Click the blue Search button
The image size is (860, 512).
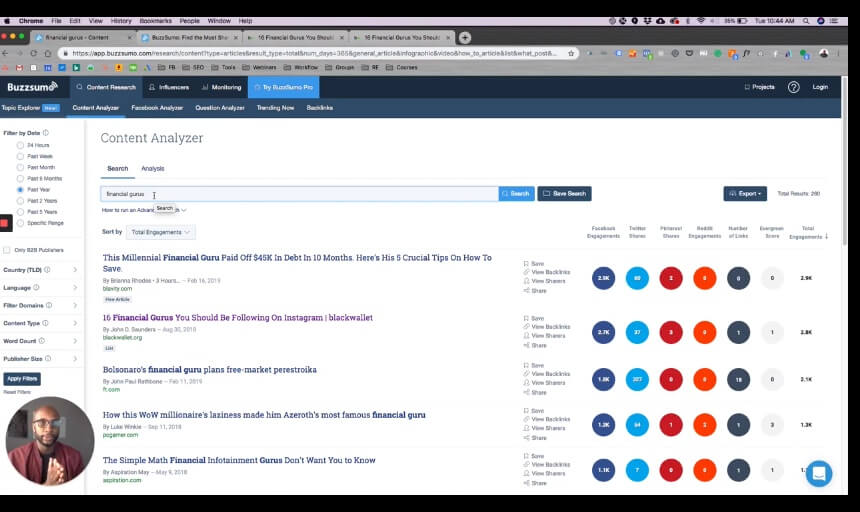[516, 194]
